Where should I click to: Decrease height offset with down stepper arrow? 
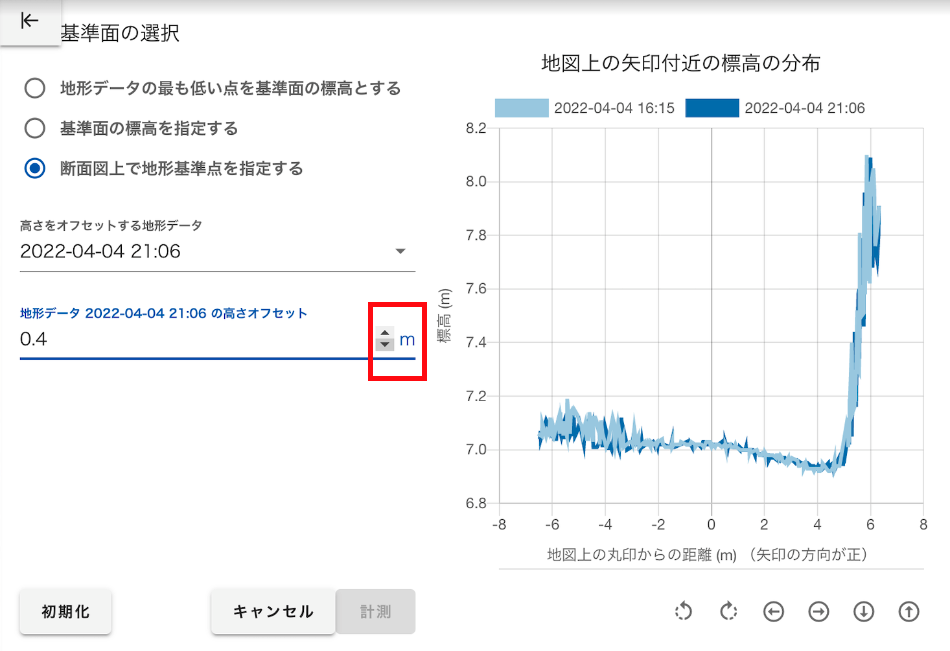point(385,345)
